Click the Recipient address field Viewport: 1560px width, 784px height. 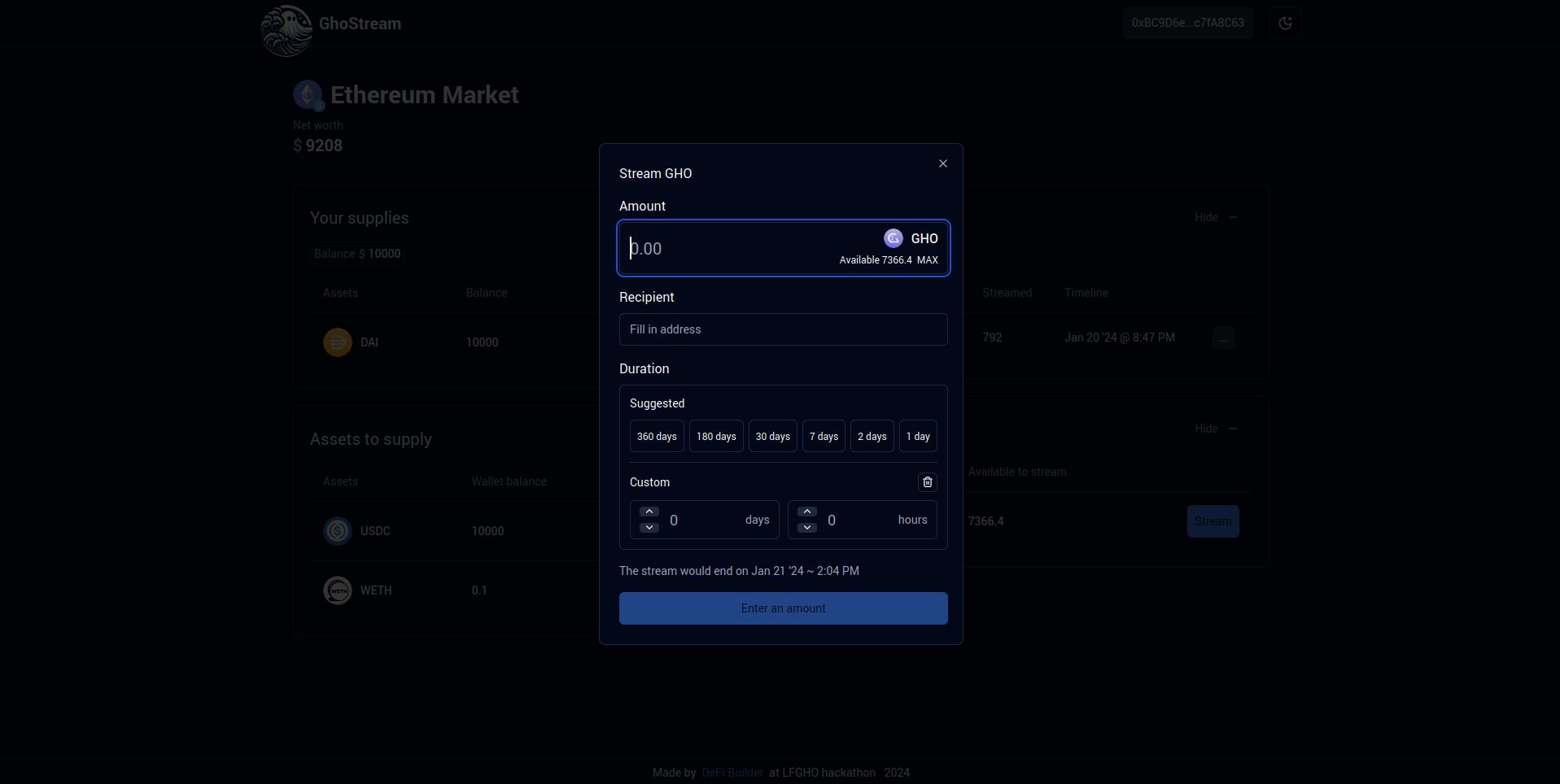click(x=783, y=329)
